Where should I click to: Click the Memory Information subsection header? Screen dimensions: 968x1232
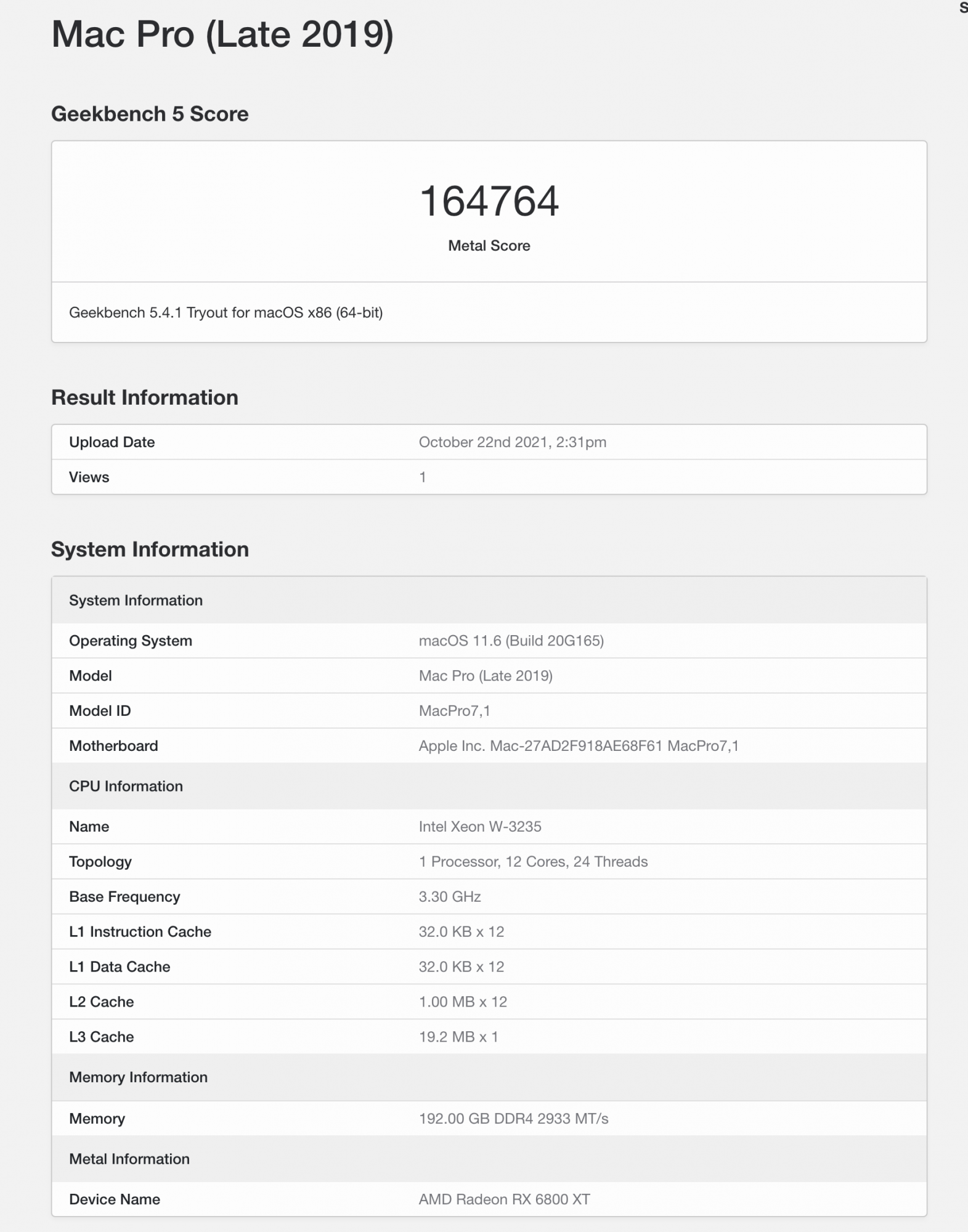click(x=489, y=1077)
